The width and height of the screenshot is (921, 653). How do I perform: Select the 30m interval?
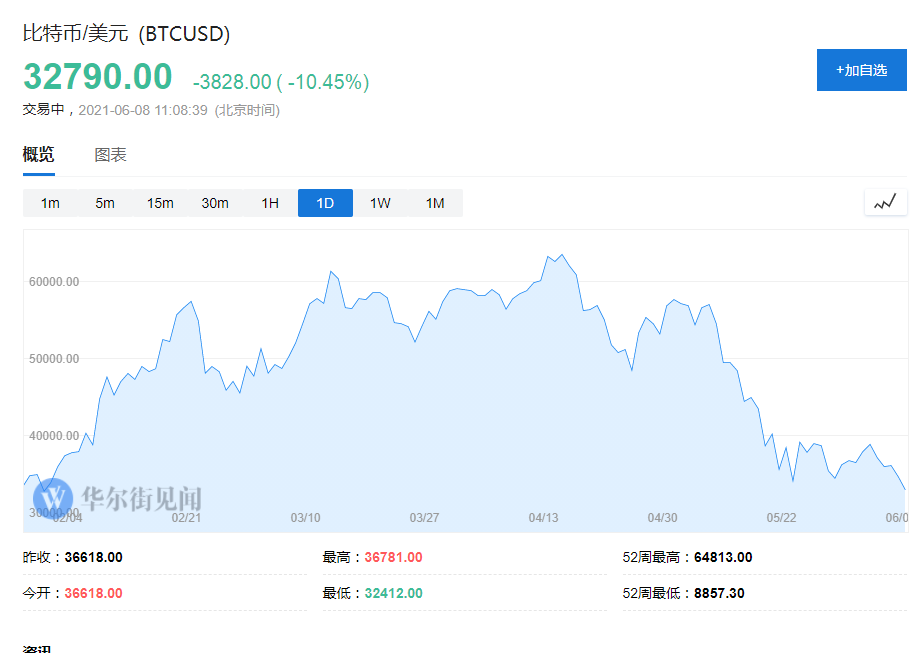[214, 202]
